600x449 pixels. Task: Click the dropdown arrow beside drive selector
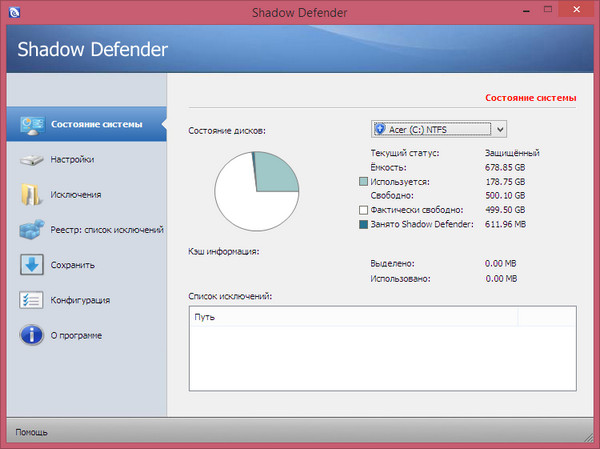(500, 129)
